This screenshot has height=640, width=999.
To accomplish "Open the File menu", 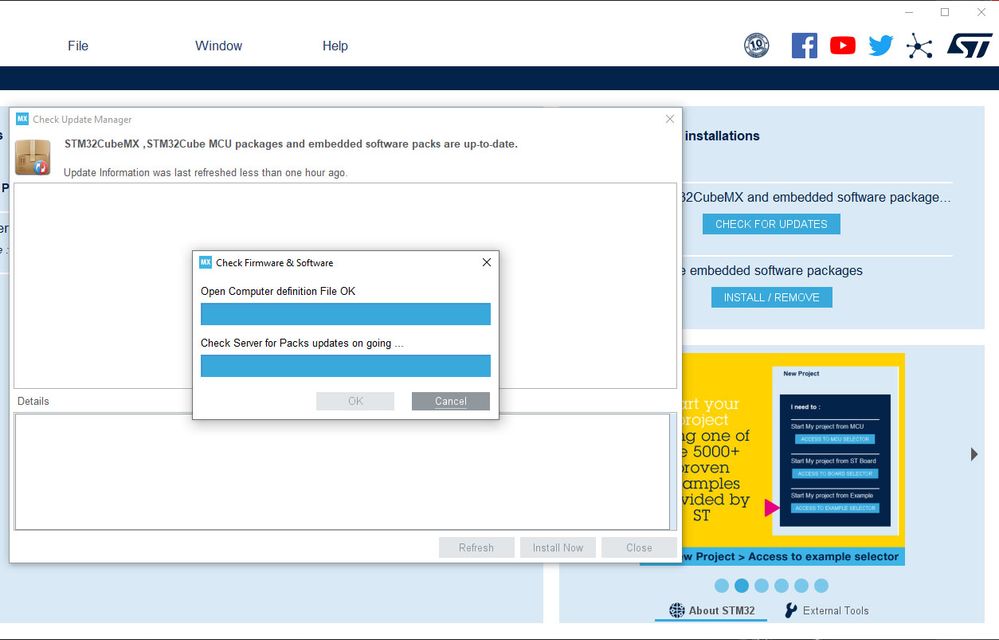I will 78,46.
